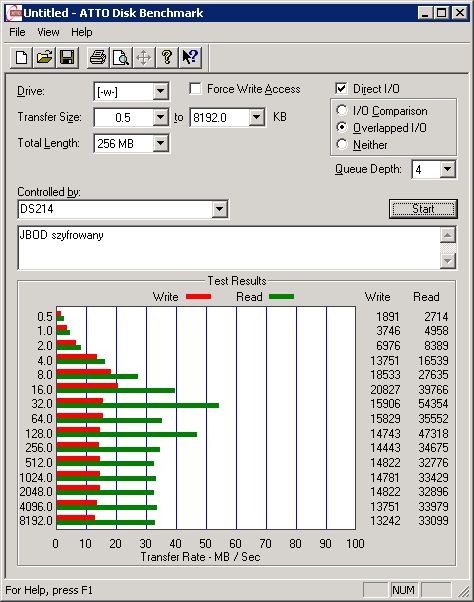474x602 pixels.
Task: Click the New document toolbar icon
Action: 21,58
